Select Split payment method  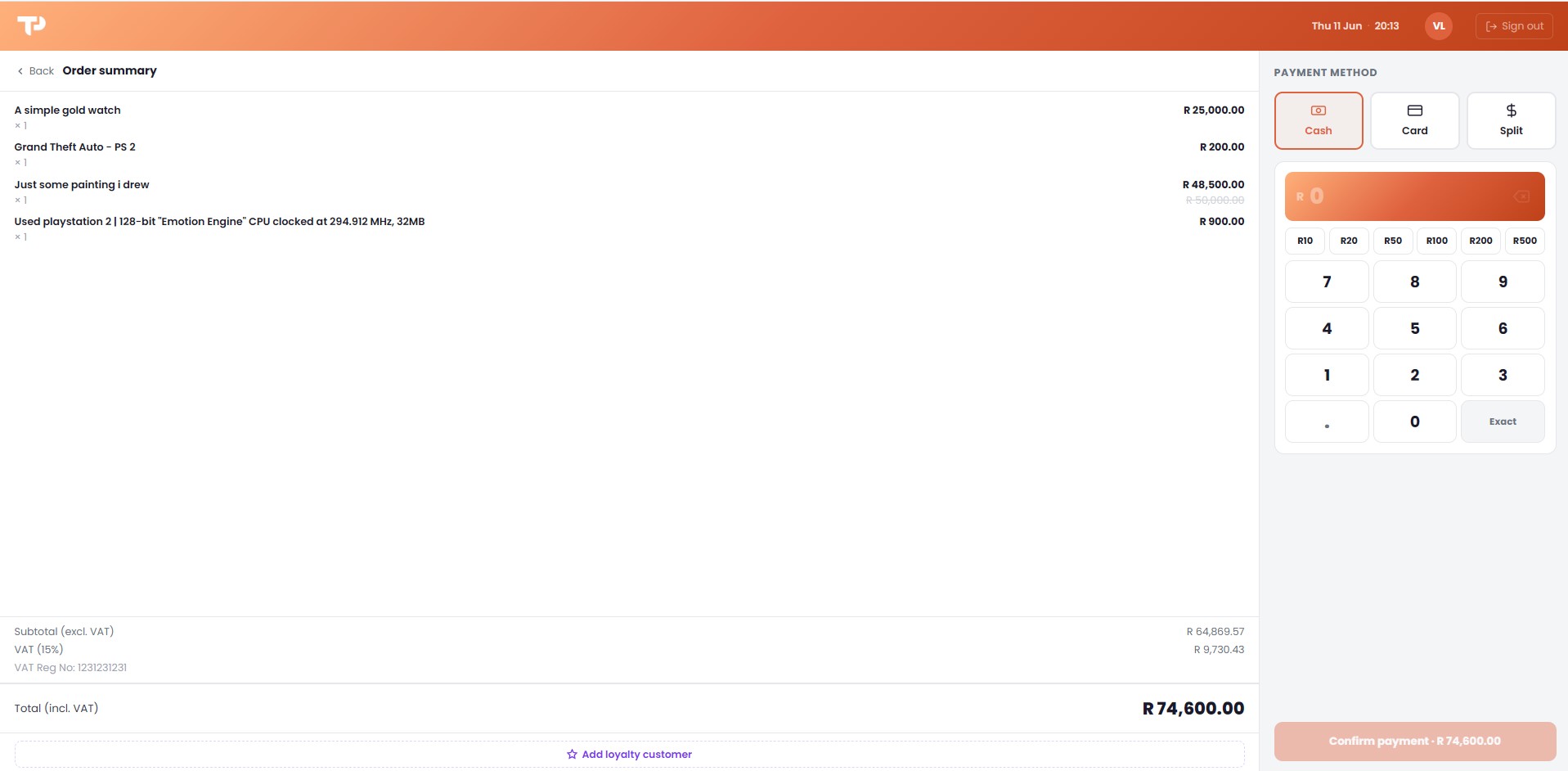pos(1511,120)
